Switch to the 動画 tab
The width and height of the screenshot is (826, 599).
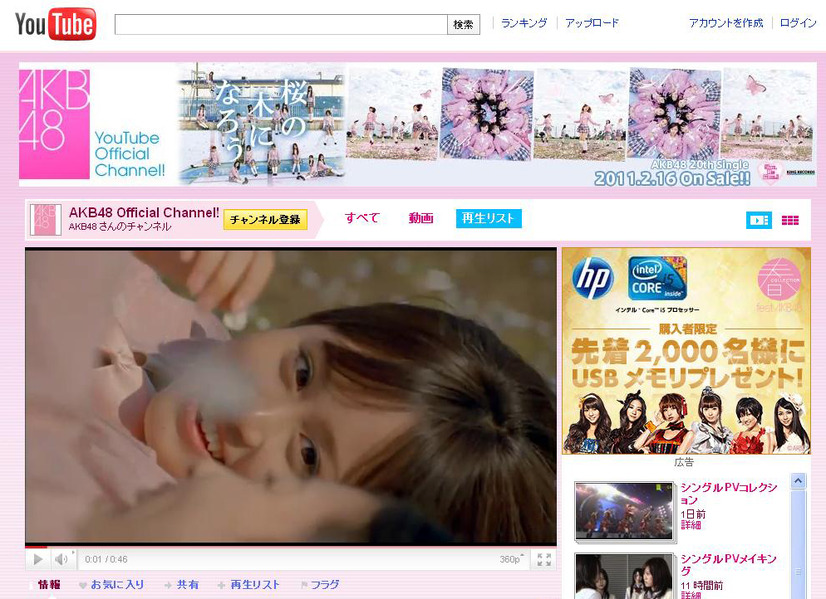coord(421,218)
